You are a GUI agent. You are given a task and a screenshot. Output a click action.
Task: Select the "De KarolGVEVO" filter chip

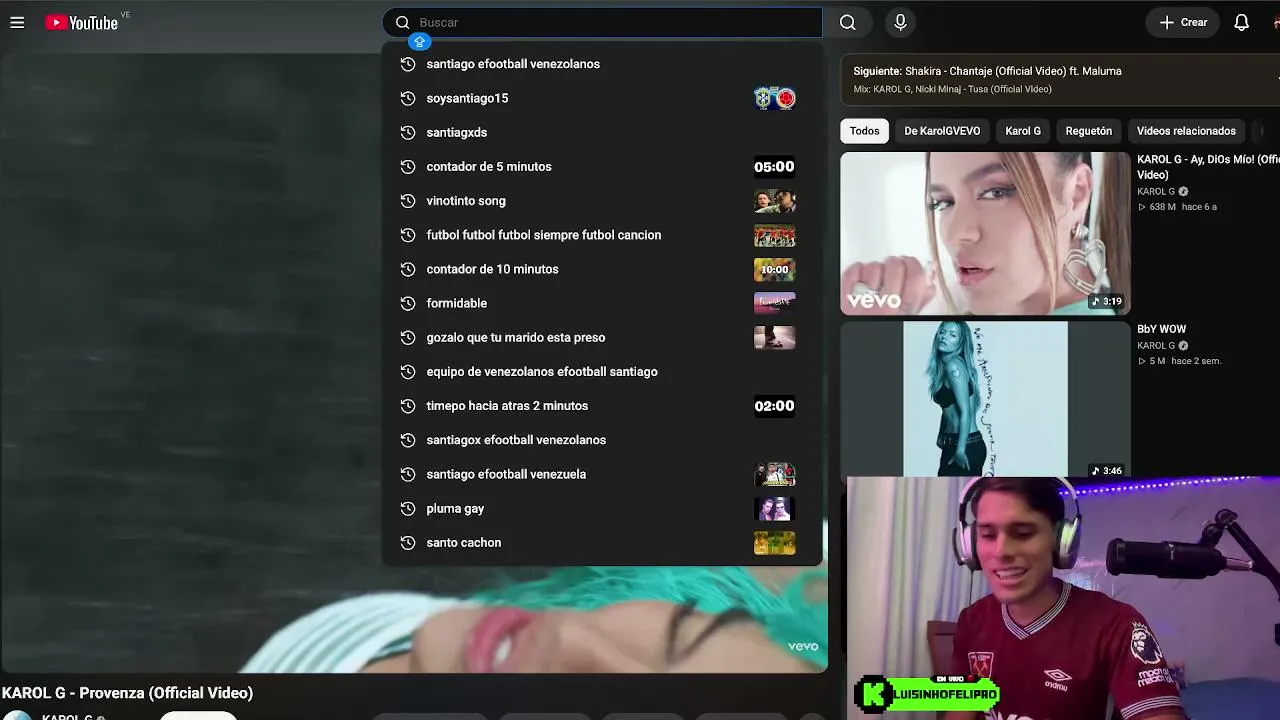point(942,131)
